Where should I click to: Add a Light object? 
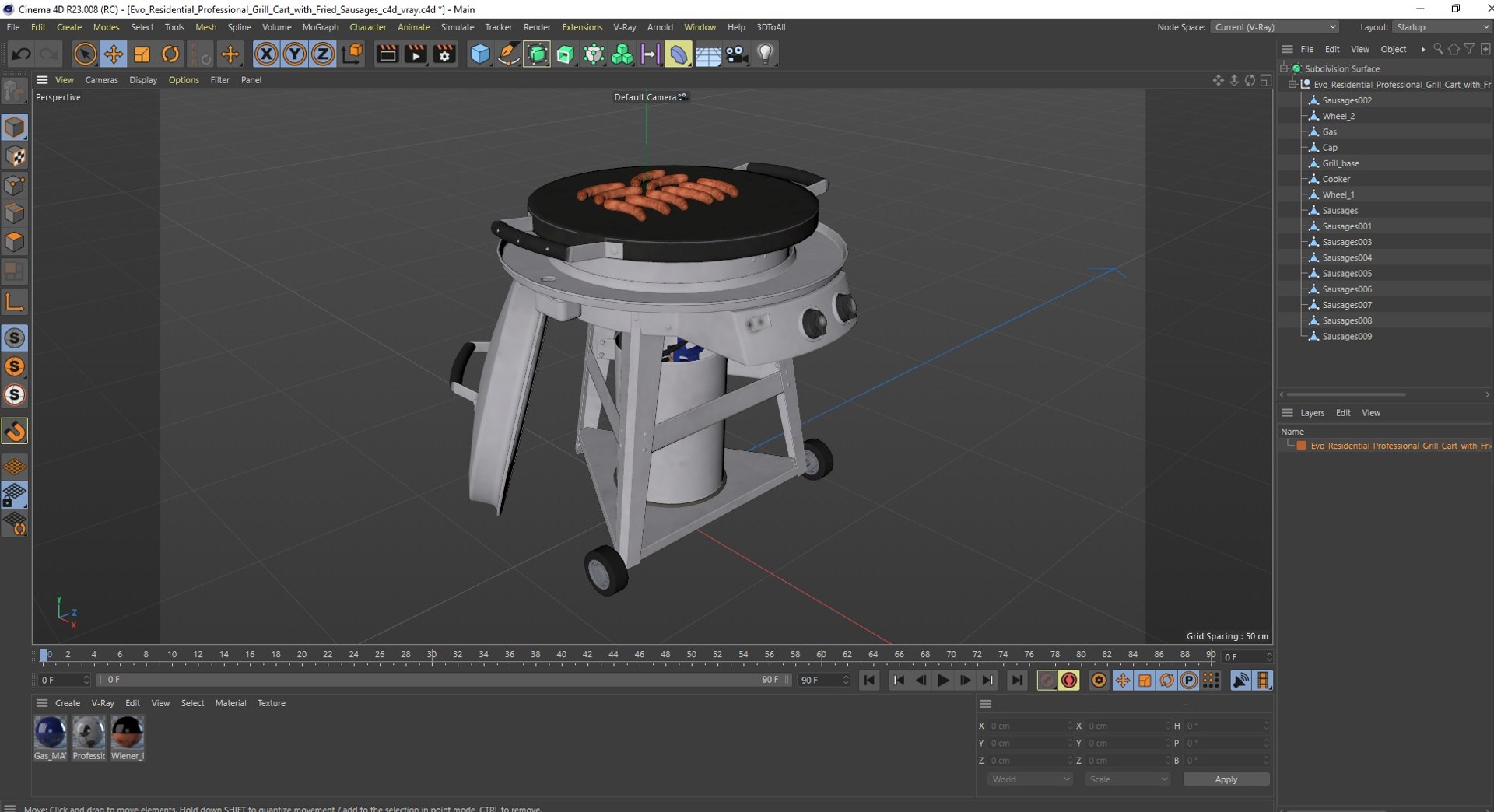point(765,54)
